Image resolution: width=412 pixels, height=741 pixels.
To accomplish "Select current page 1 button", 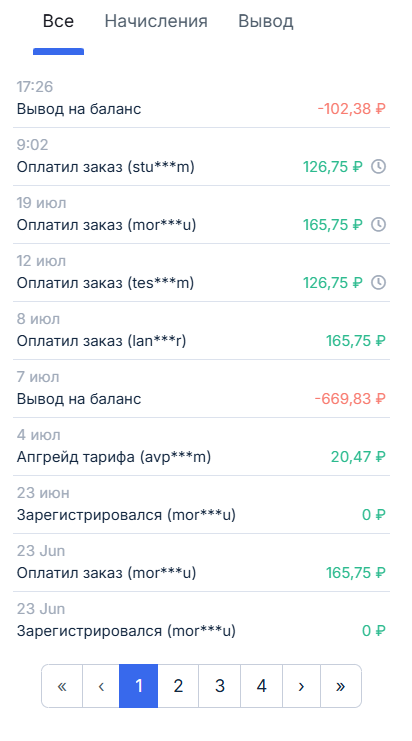I will pos(138,686).
